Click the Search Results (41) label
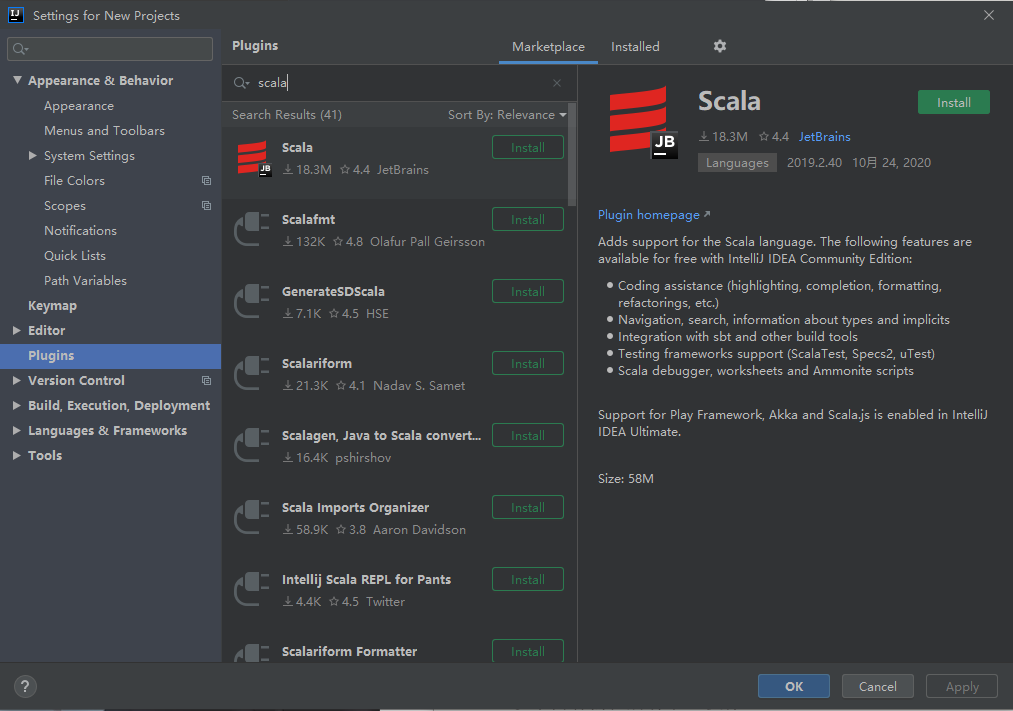 click(287, 114)
